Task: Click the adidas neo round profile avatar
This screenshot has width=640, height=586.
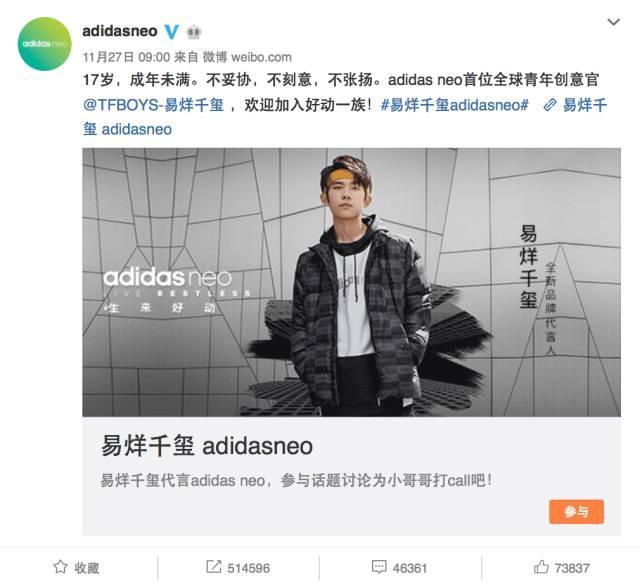Action: point(44,44)
